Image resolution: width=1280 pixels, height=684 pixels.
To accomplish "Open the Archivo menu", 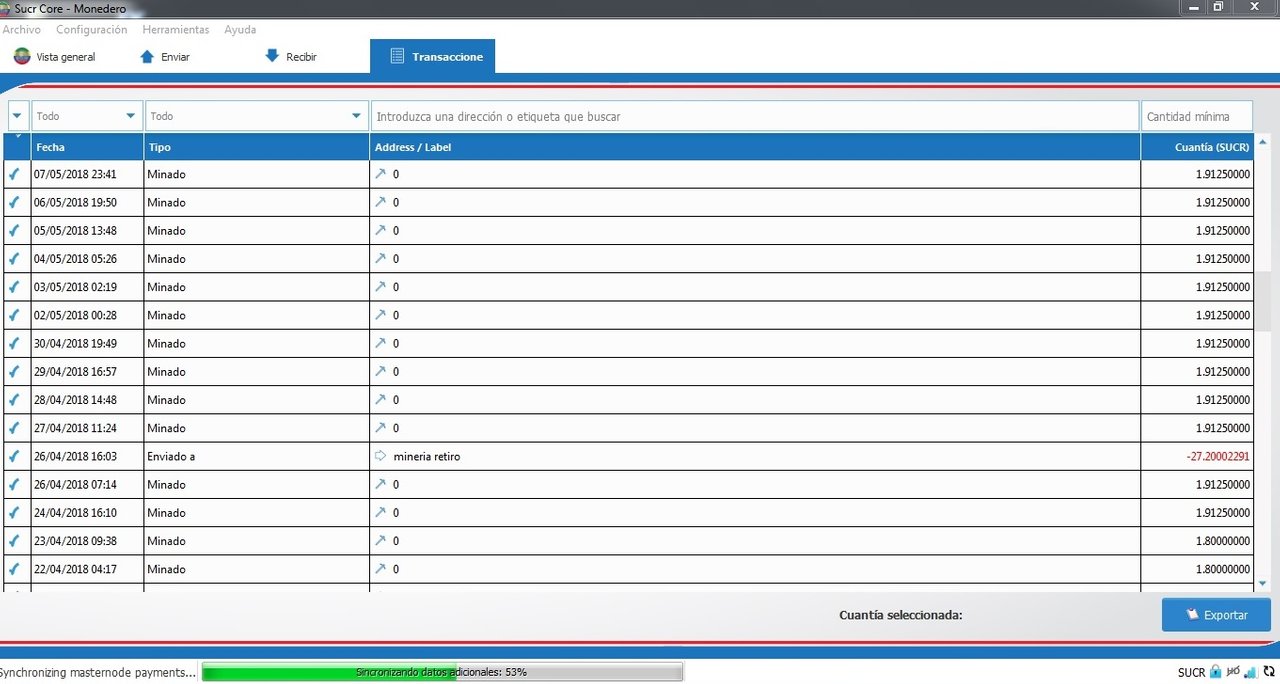I will point(21,30).
